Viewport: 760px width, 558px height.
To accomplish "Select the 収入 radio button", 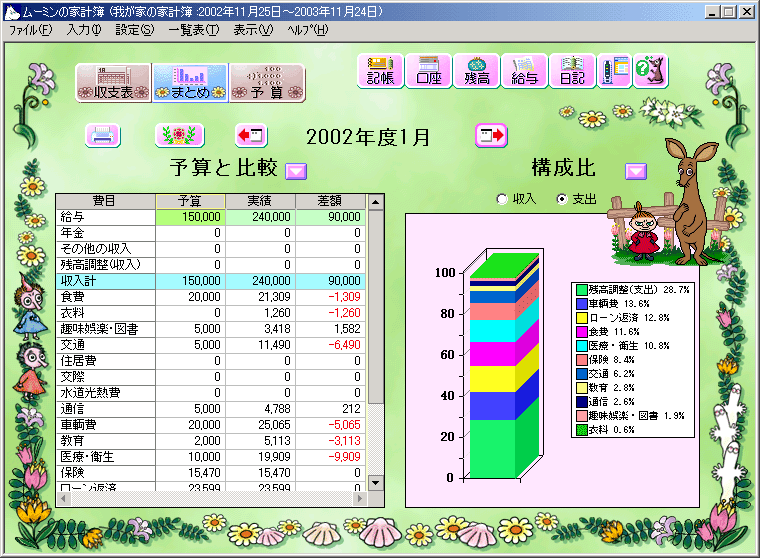I will (x=502, y=199).
